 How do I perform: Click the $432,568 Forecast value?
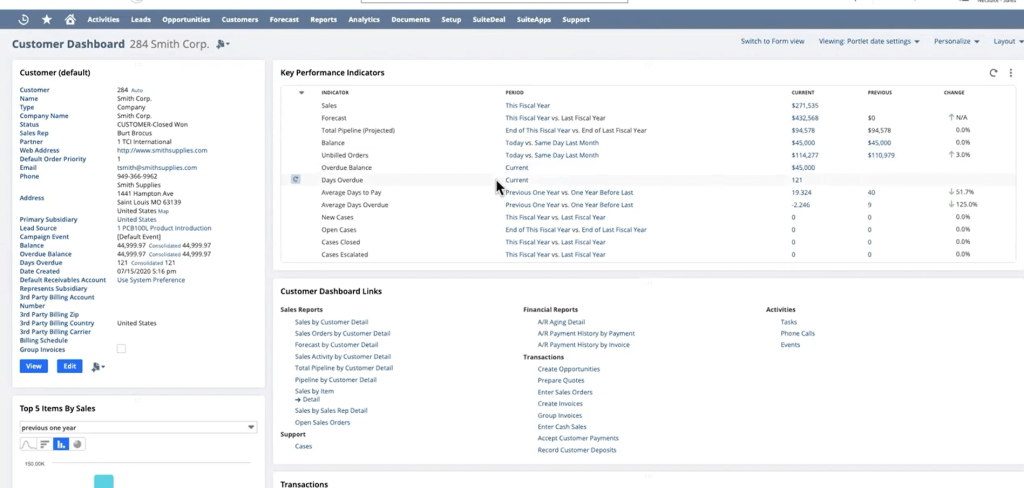tap(805, 118)
